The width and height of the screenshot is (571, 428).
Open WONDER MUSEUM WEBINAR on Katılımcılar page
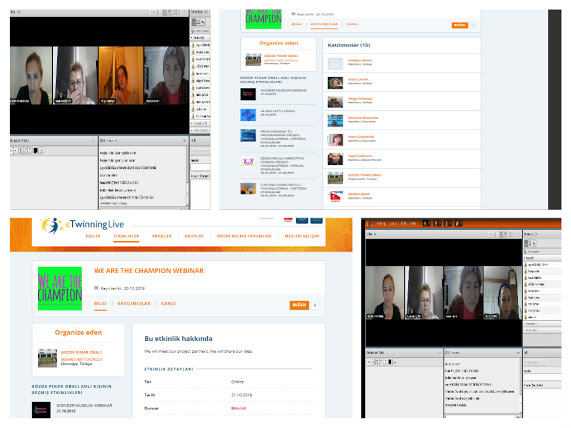pyautogui.click(x=277, y=93)
